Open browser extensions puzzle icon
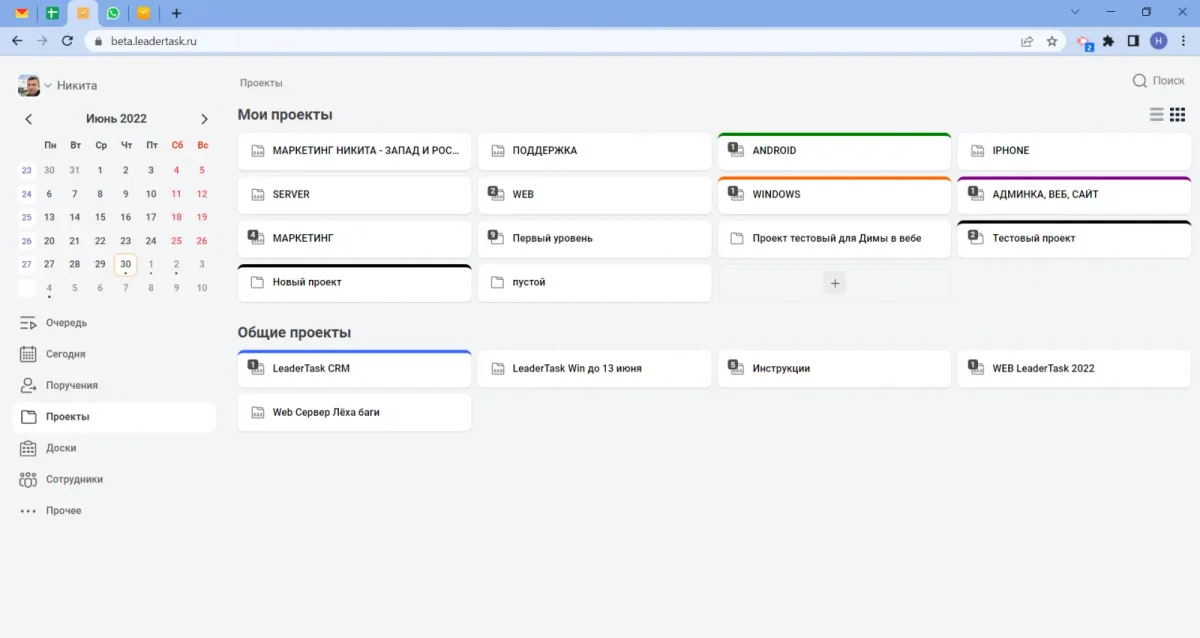 [x=1108, y=41]
